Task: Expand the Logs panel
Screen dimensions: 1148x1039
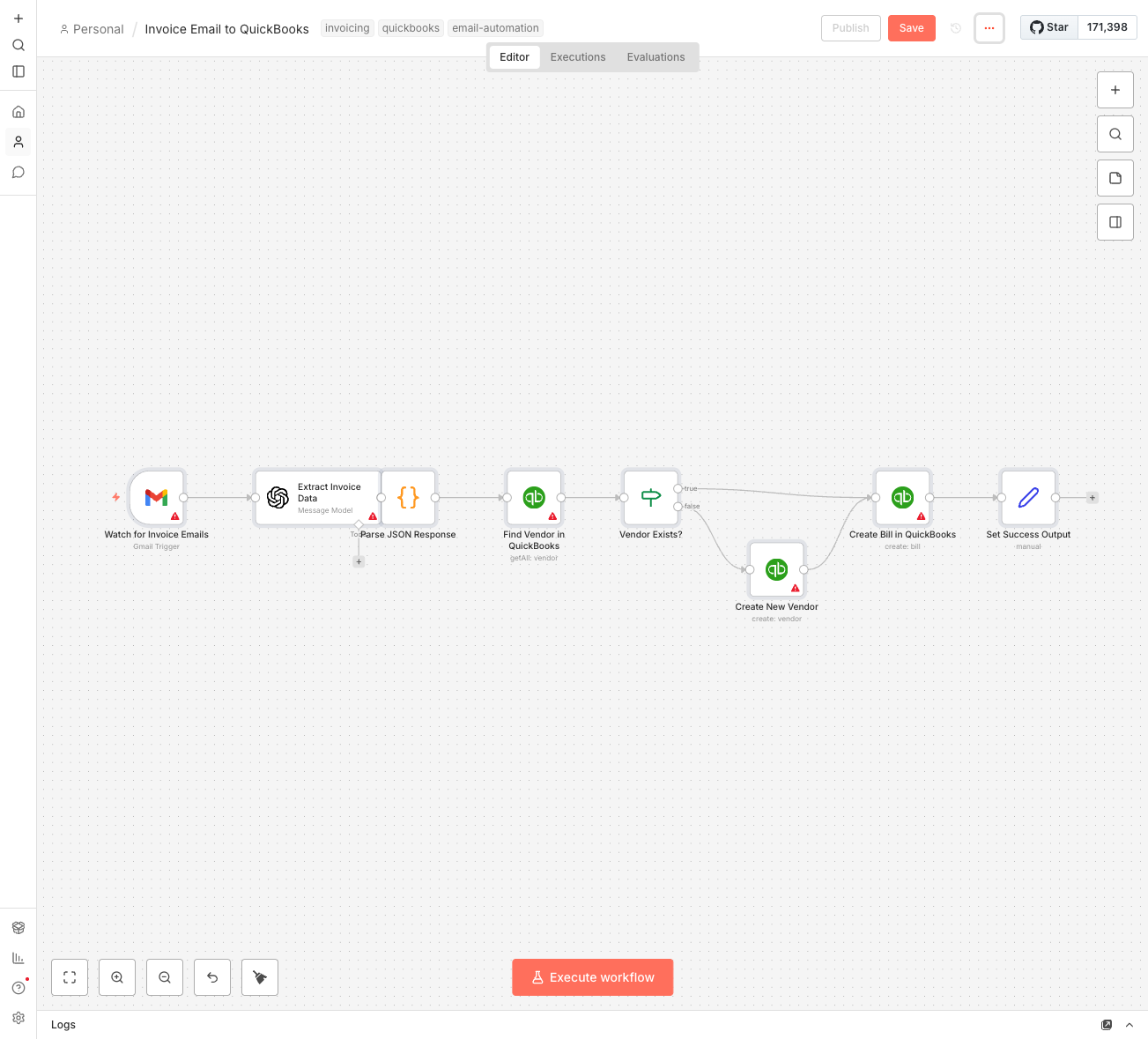Action: 1129,1025
